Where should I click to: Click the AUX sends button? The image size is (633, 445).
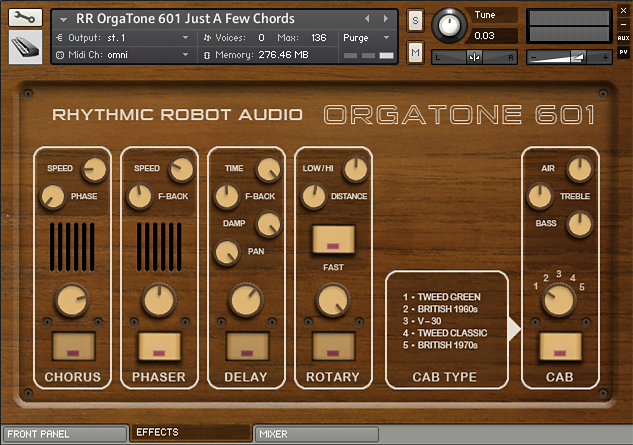click(623, 38)
